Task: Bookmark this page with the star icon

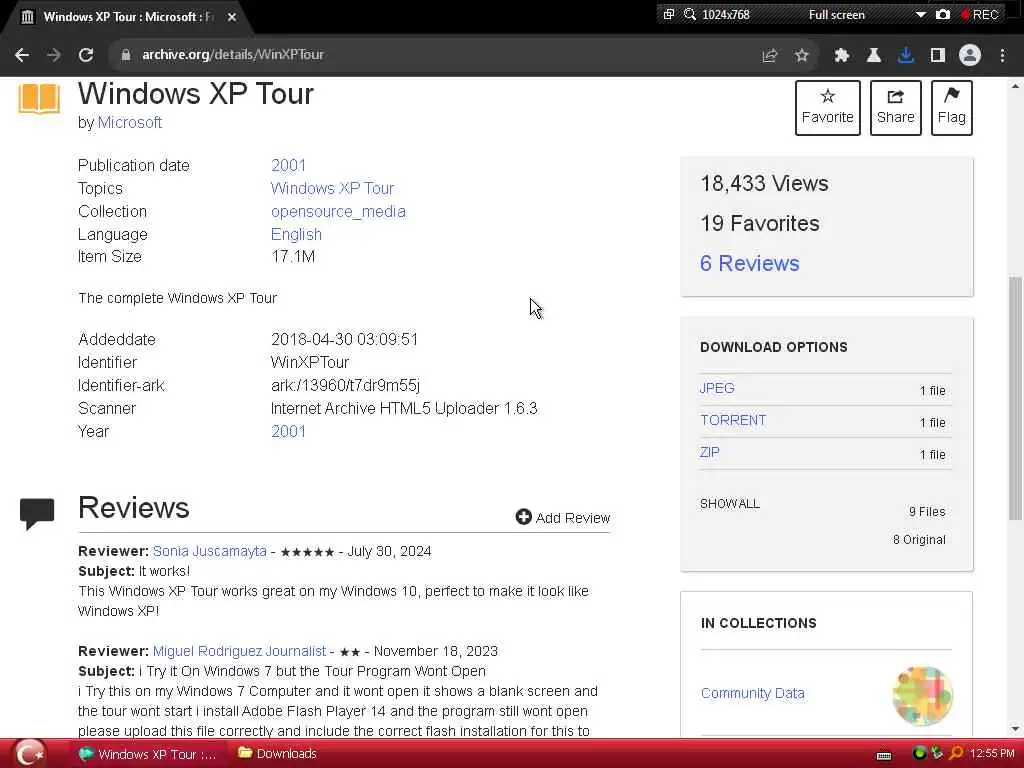Action: [802, 56]
